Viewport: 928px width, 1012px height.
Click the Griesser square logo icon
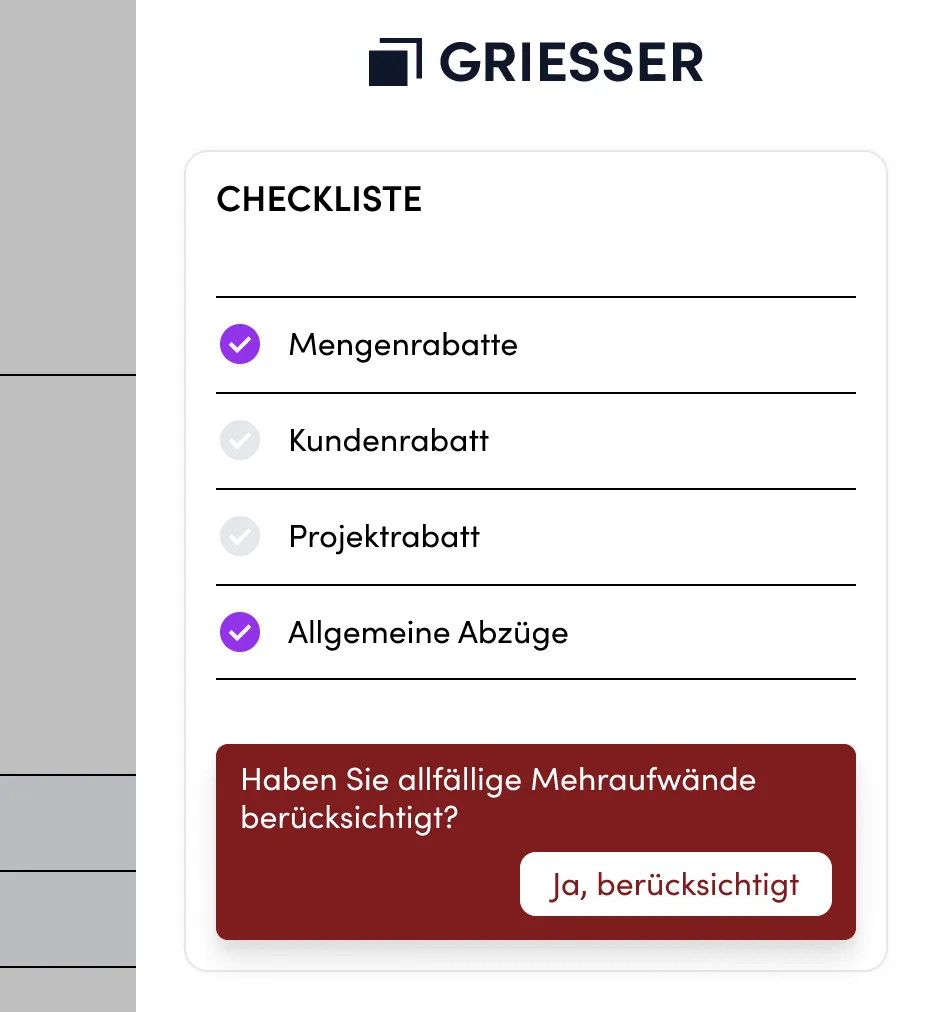point(395,62)
